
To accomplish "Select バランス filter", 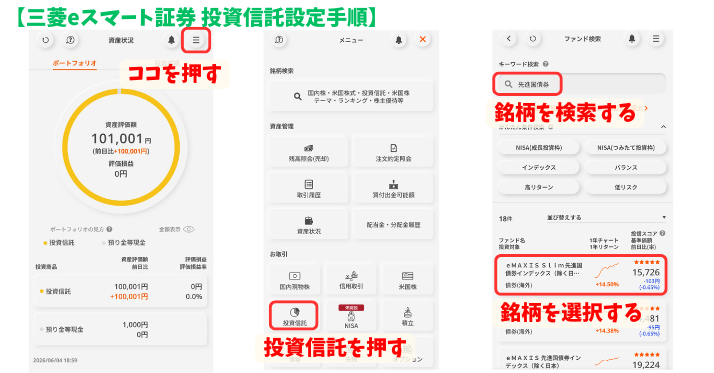I will coord(626,168).
